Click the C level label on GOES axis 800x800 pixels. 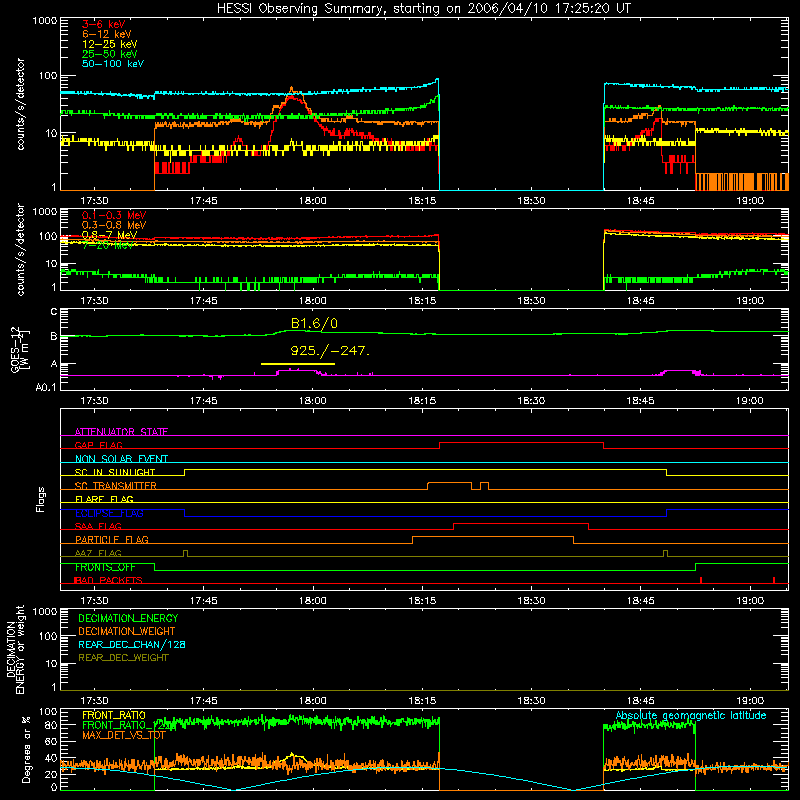[54, 312]
